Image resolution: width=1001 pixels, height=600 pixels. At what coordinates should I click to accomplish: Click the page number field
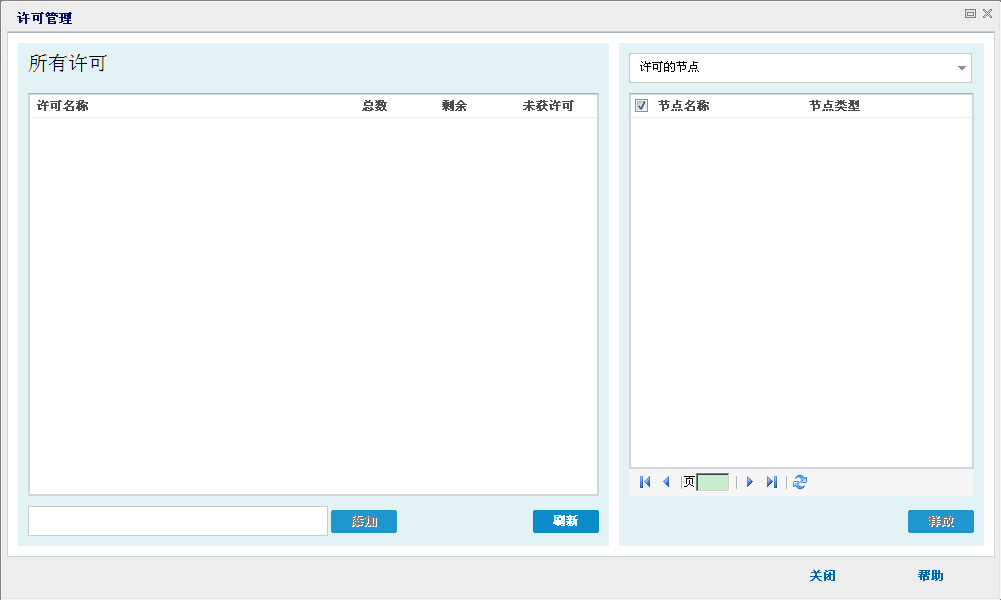712,482
